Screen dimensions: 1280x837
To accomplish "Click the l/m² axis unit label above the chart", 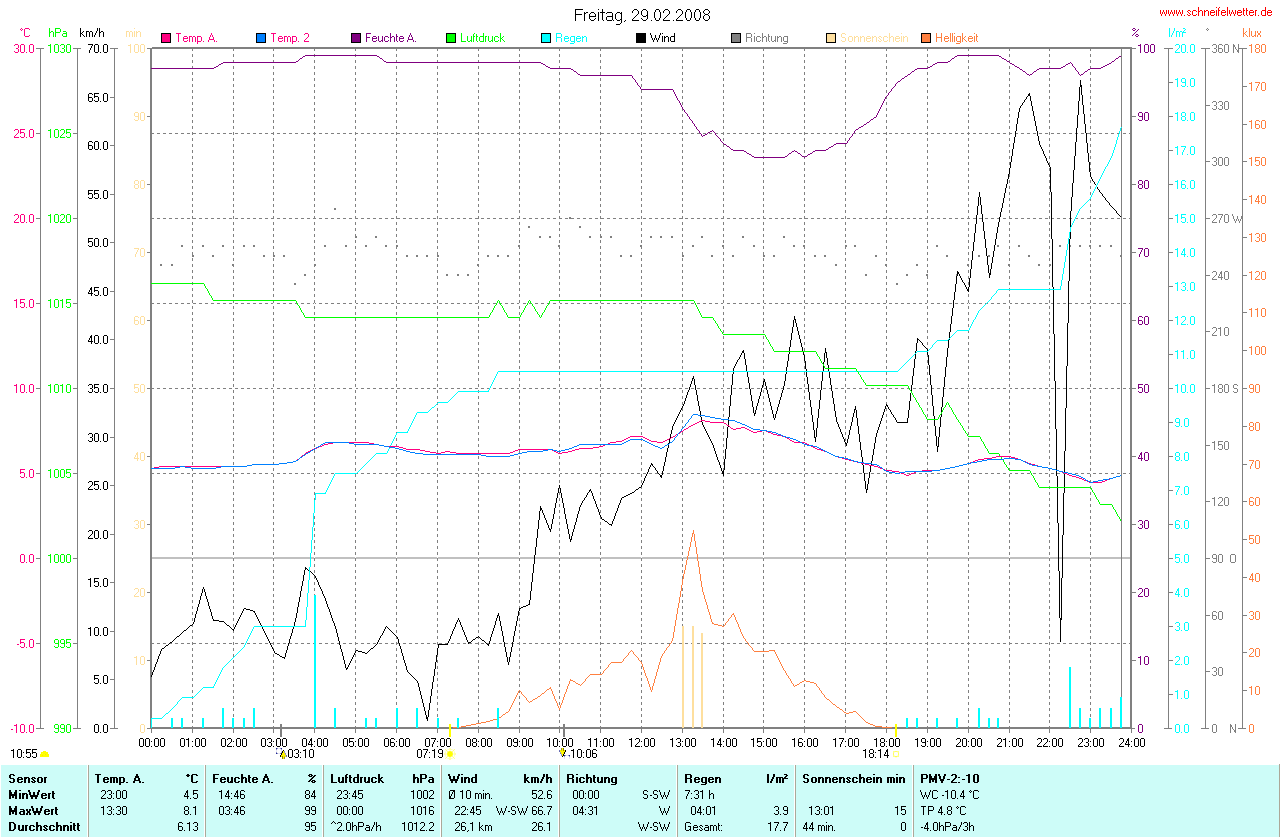I will (x=1176, y=33).
